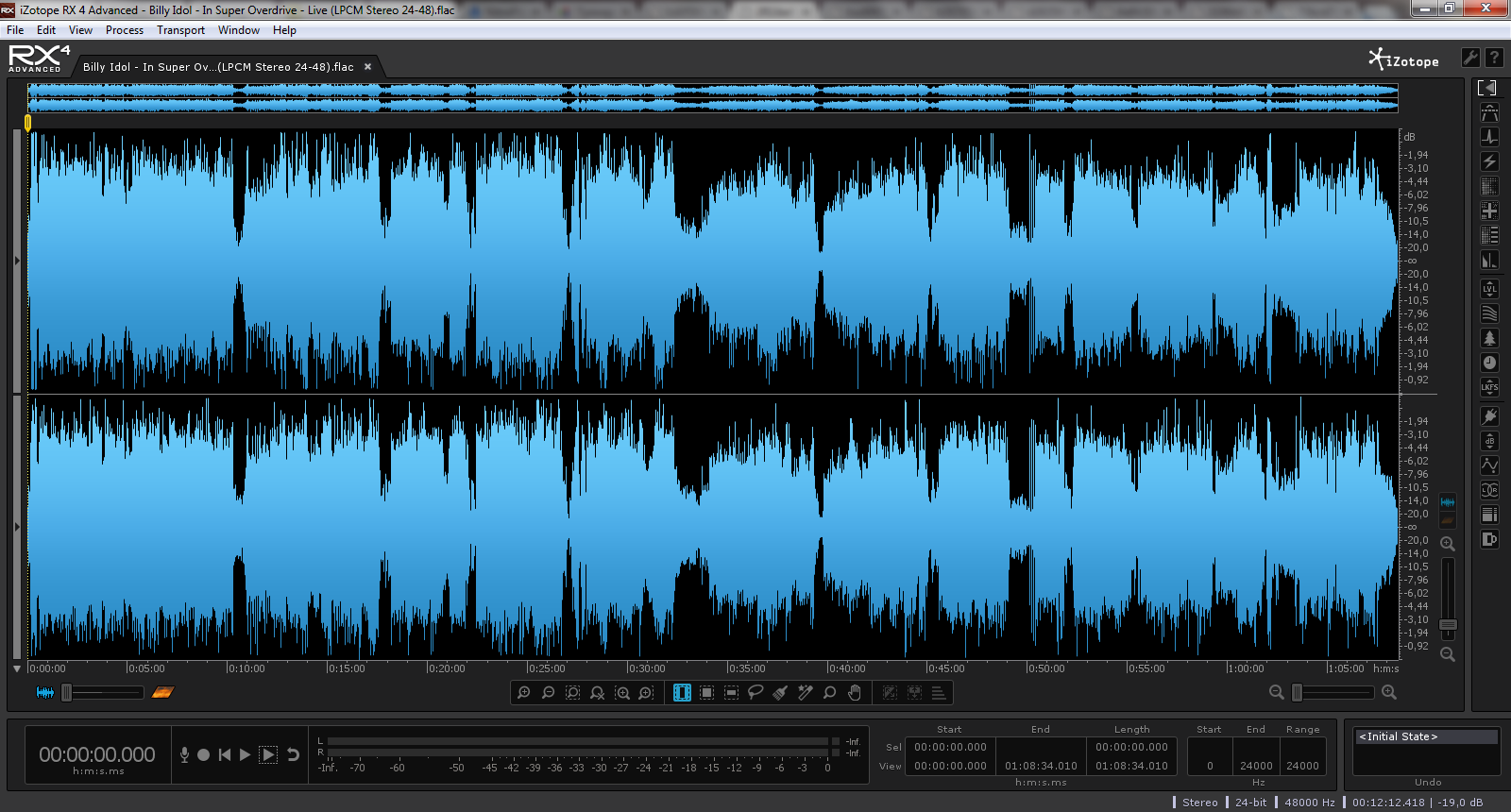
Task: Click the Play button
Action: [246, 754]
